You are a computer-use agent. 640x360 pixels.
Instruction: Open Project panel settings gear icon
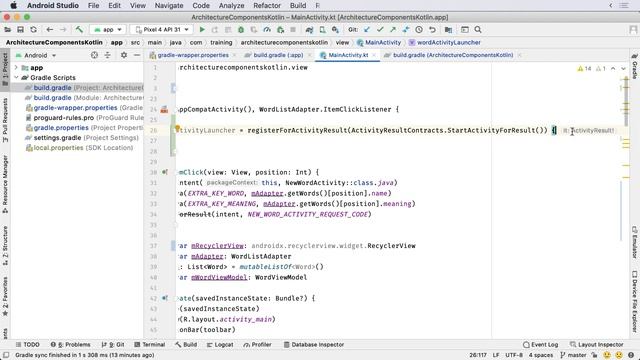[x=124, y=55]
